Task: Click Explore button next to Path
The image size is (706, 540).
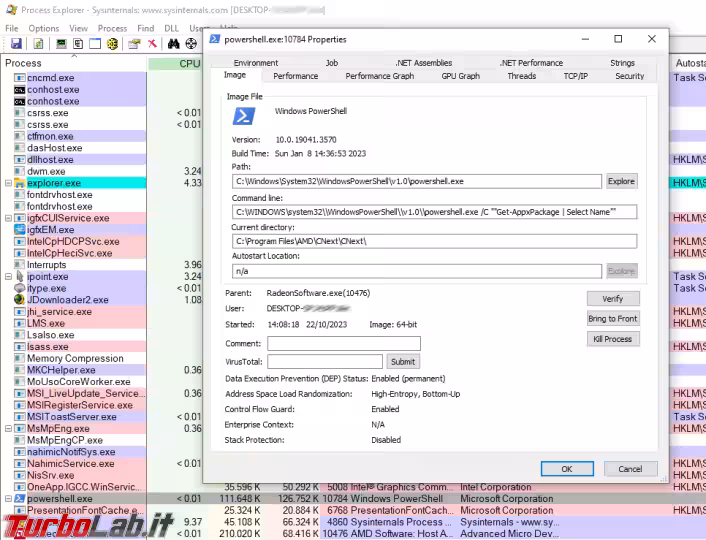Action: pyautogui.click(x=621, y=182)
